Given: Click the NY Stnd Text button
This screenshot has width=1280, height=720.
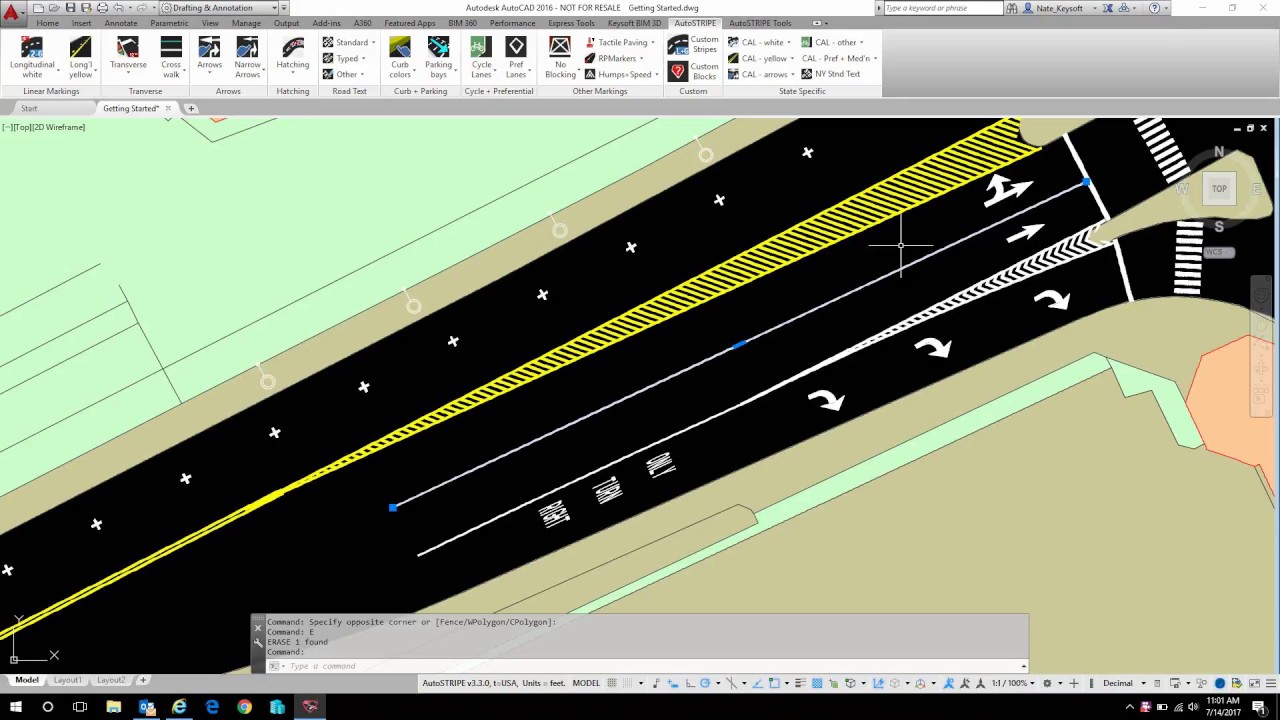Looking at the screenshot, I should [830, 74].
